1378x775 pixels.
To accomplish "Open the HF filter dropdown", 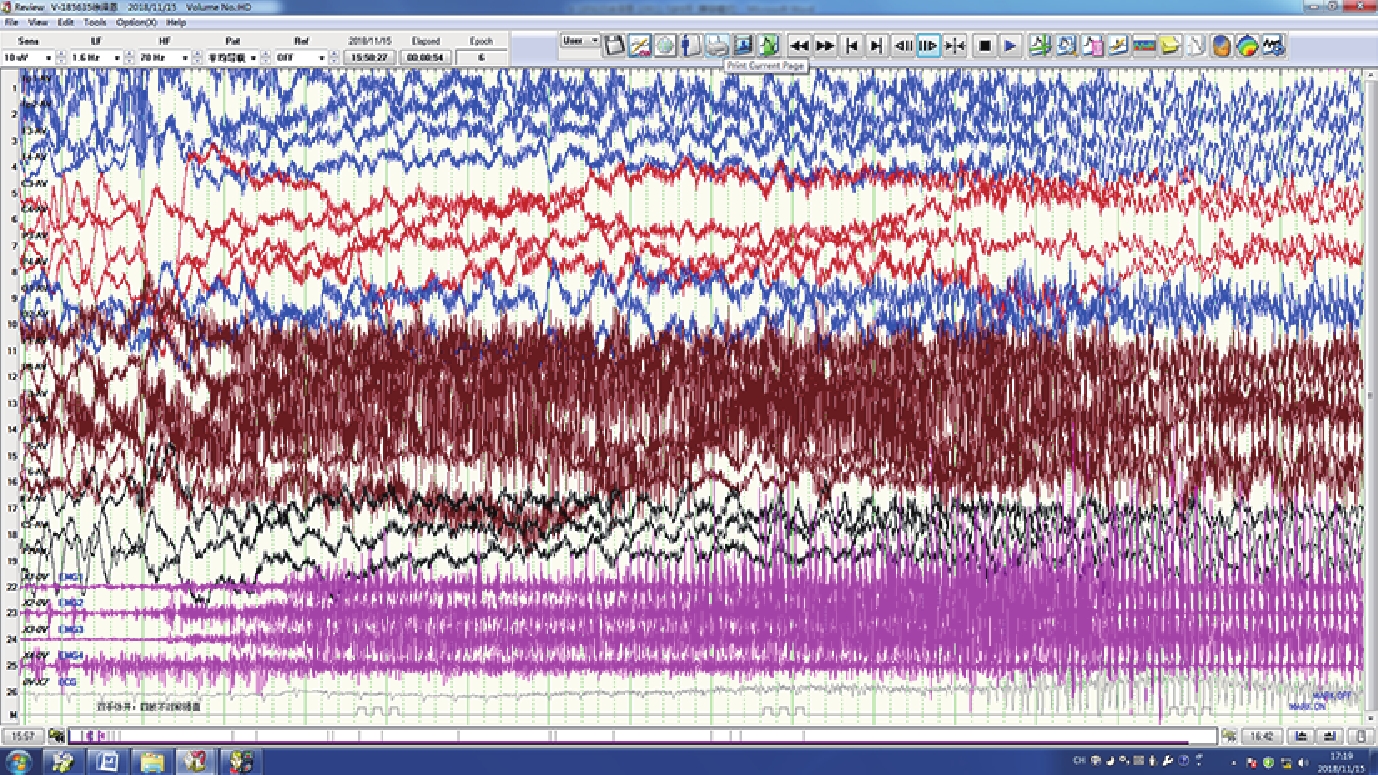I will pyautogui.click(x=185, y=58).
